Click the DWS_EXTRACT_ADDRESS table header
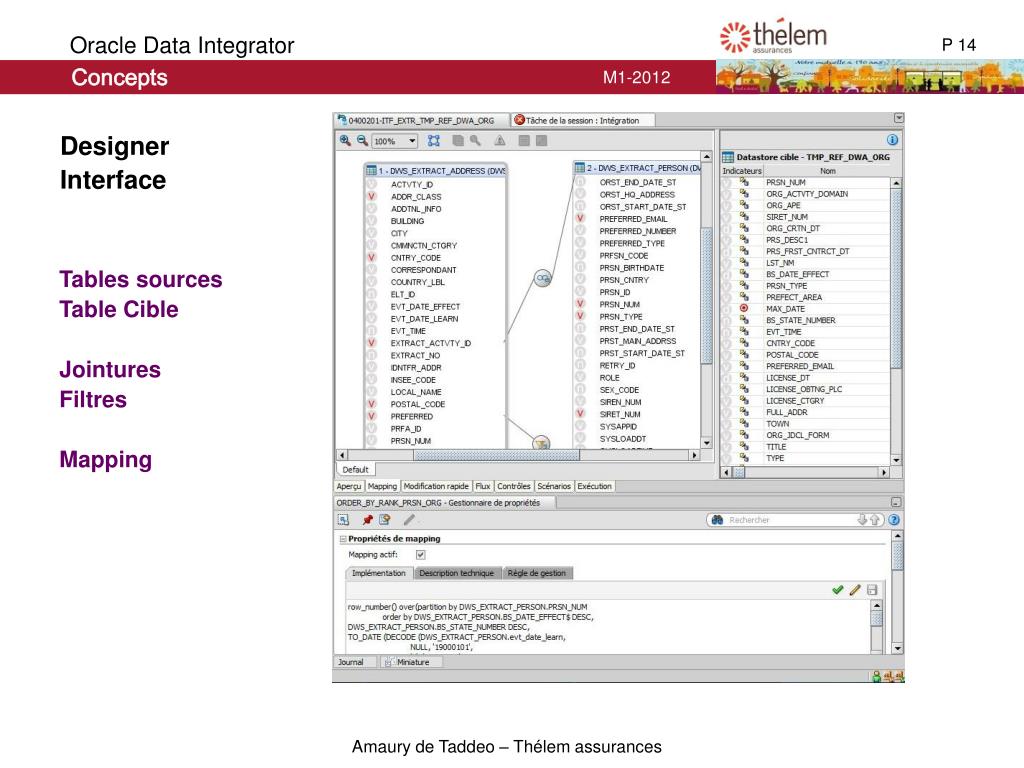1024x768 pixels. point(436,170)
